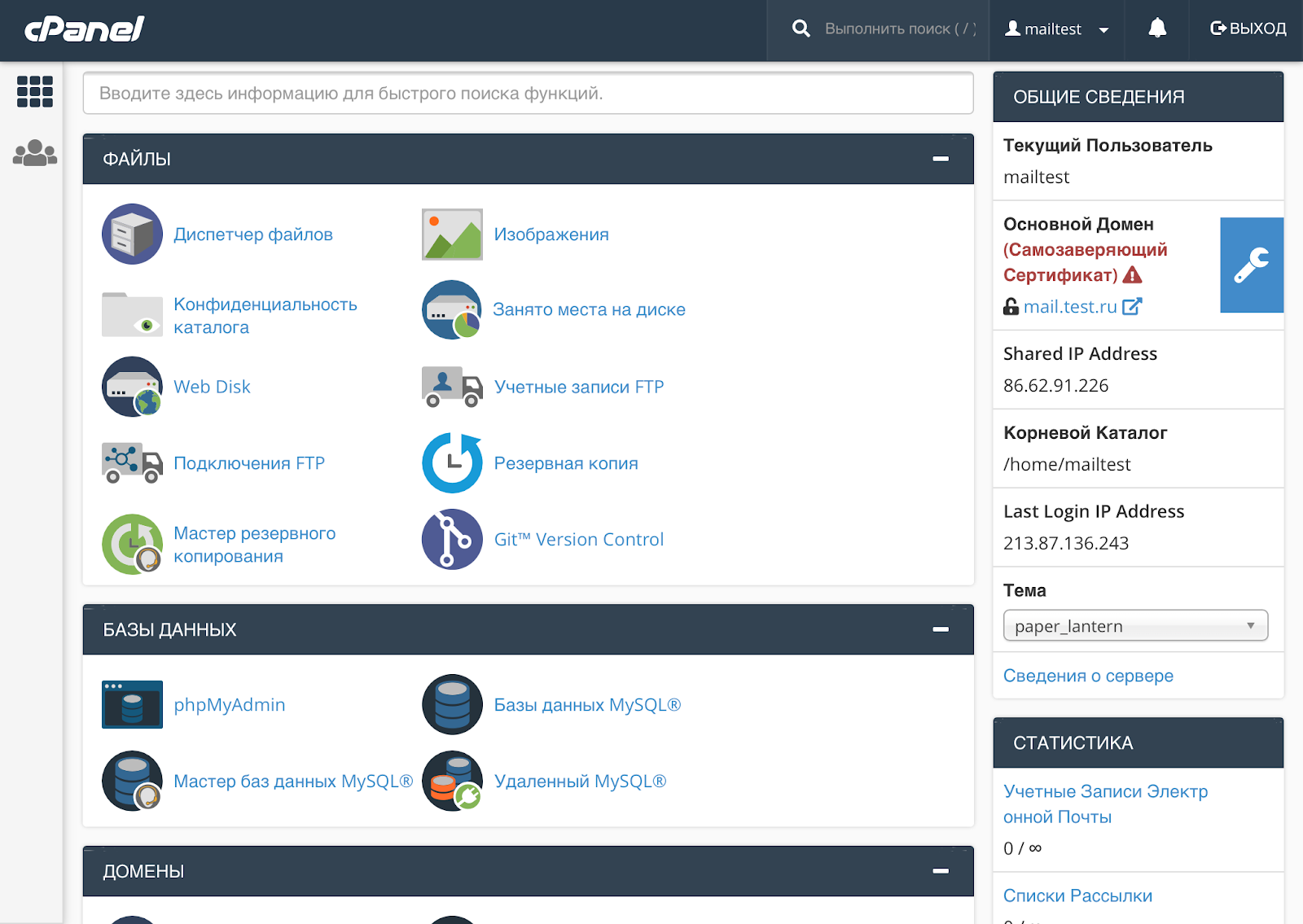Open the paper_lantern theme dropdown
The image size is (1303, 924).
tap(1134, 626)
